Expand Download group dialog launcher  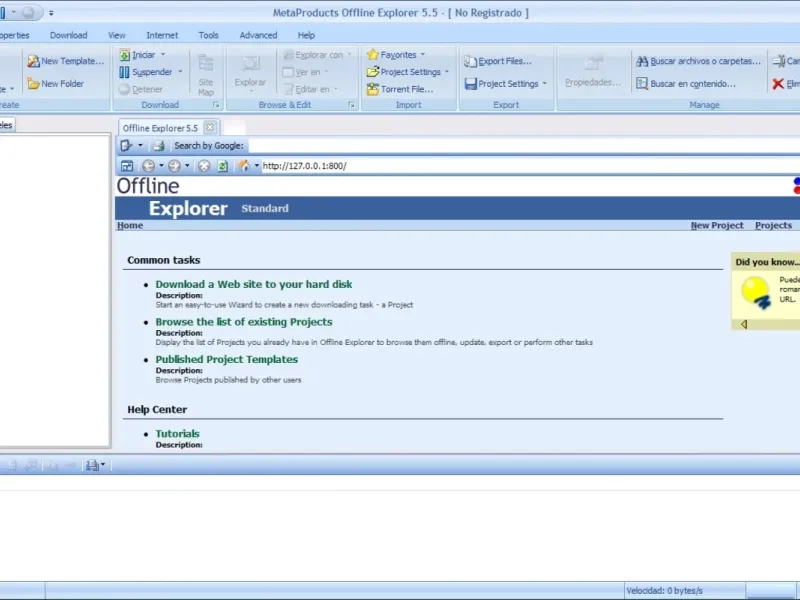pos(216,105)
